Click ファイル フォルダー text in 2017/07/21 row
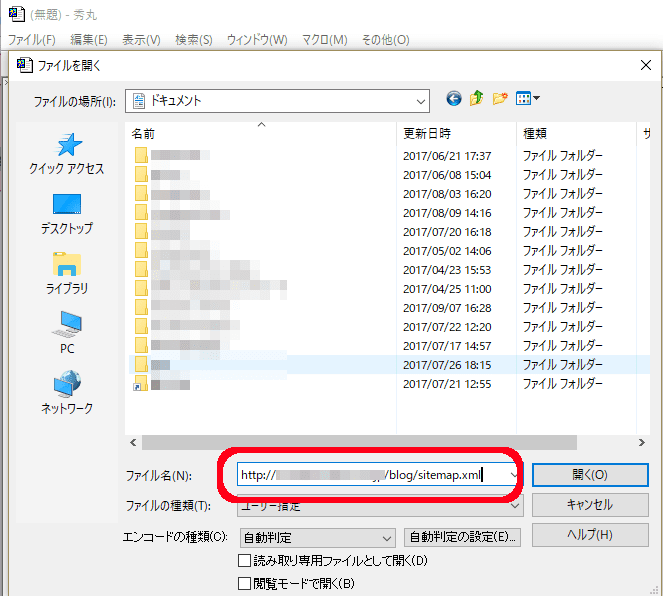663x596 pixels. (x=562, y=383)
